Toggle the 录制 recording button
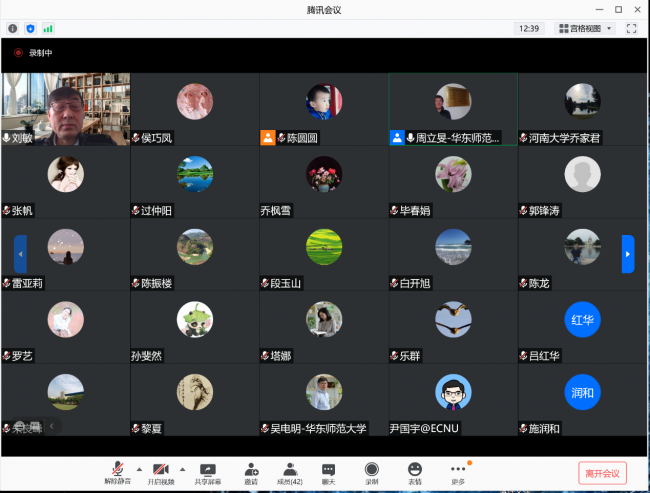This screenshot has width=650, height=493. pos(371,471)
